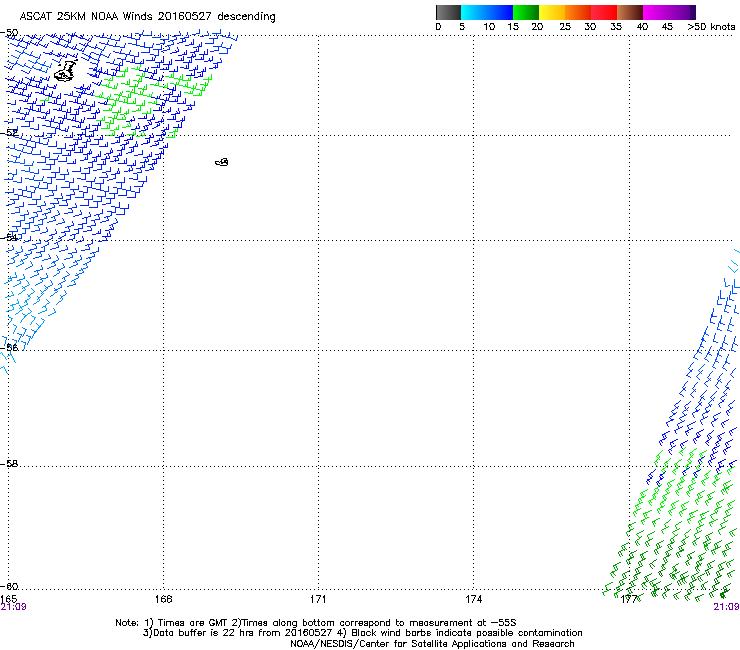Click the -60 latitude axis label

[x=9, y=586]
